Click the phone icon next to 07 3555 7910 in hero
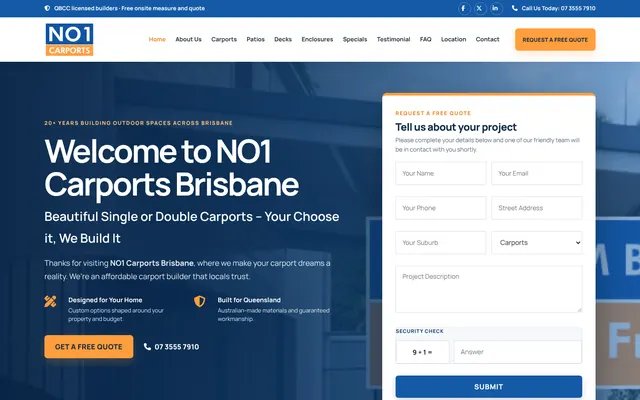The height and width of the screenshot is (400, 640). [x=147, y=347]
